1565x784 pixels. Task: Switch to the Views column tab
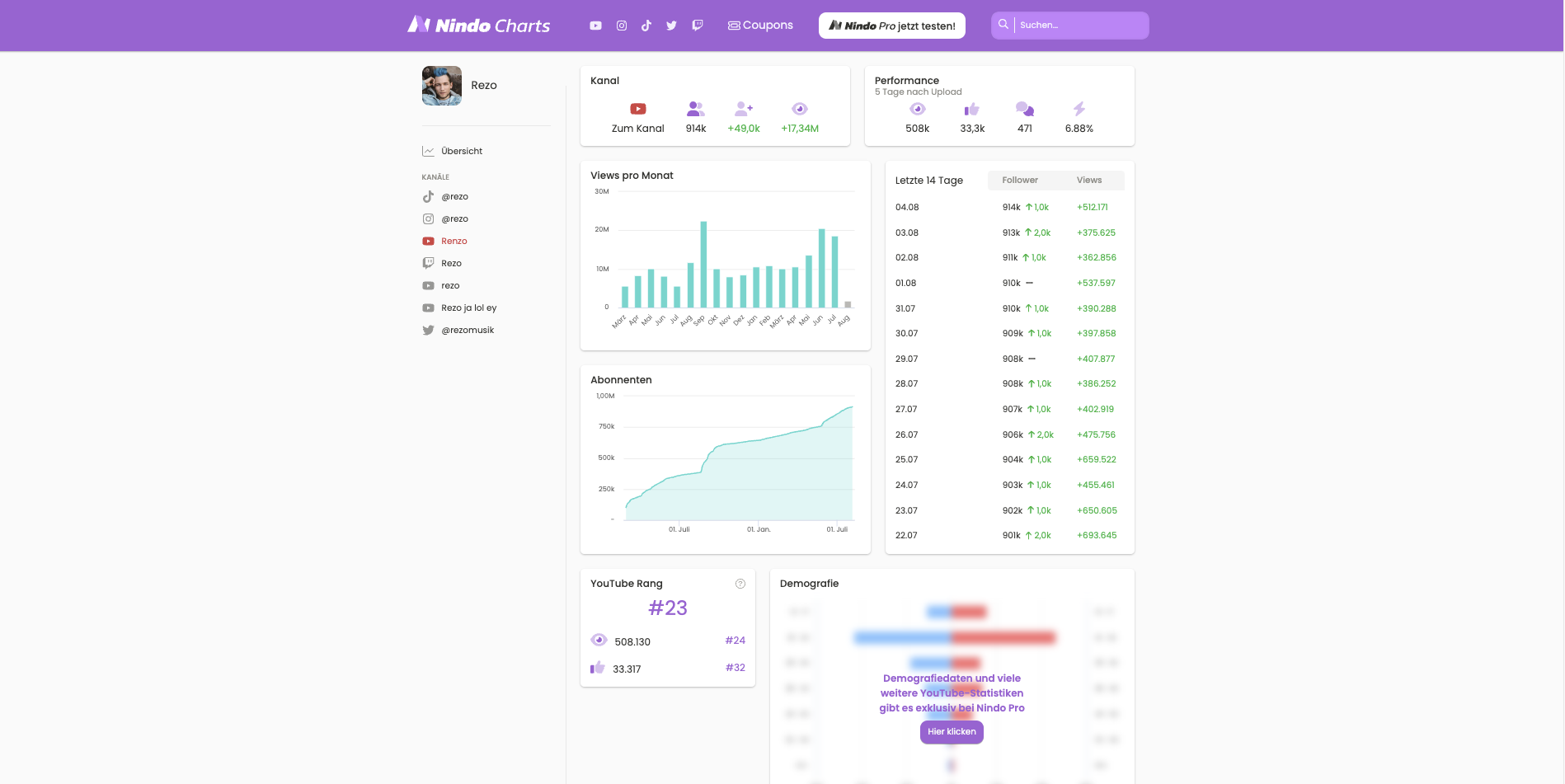point(1088,180)
